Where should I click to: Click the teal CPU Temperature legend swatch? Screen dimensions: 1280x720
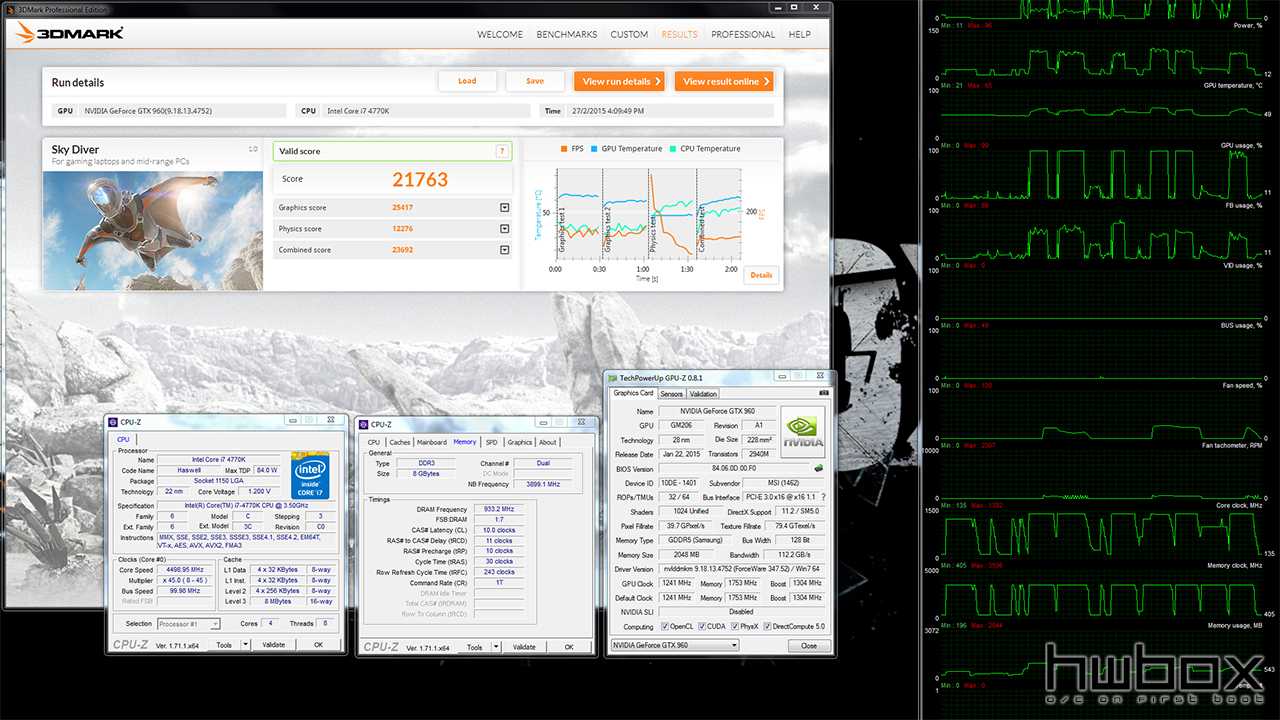pos(675,149)
